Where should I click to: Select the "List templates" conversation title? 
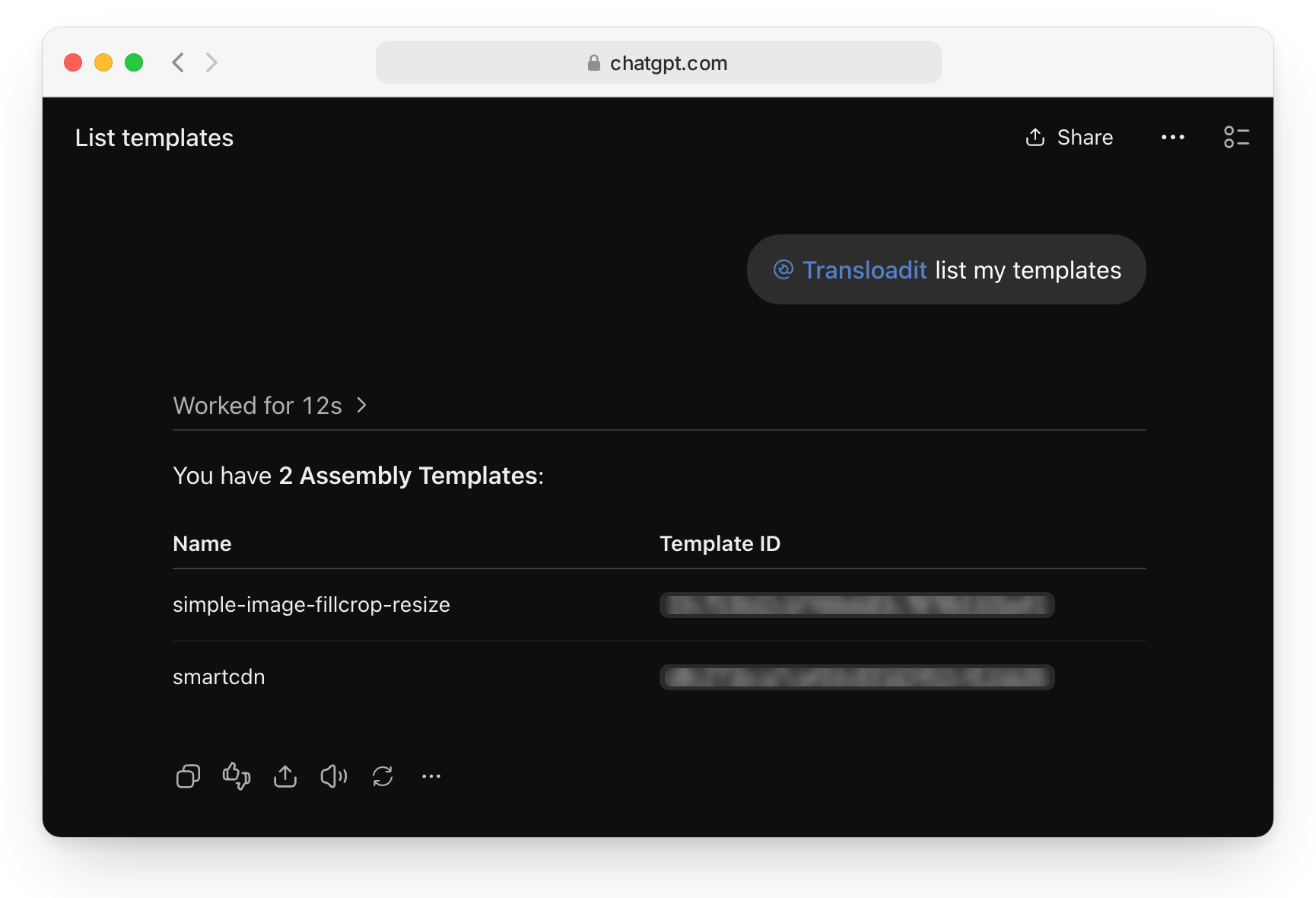[x=154, y=138]
